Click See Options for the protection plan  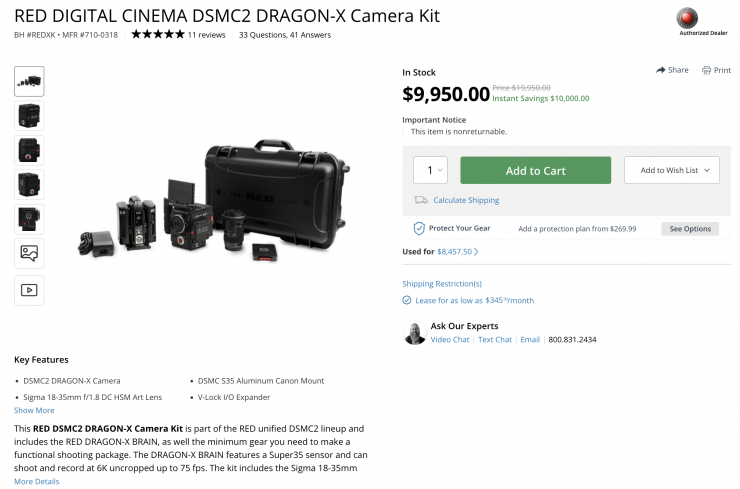coord(690,229)
